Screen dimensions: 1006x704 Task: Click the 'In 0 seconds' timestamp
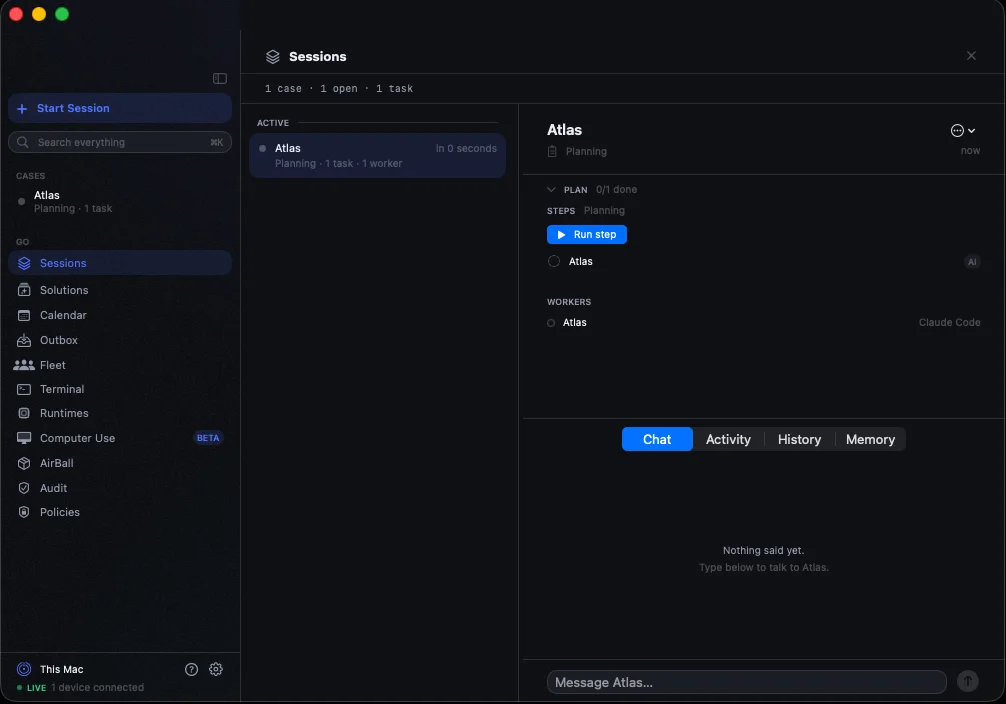pos(466,148)
